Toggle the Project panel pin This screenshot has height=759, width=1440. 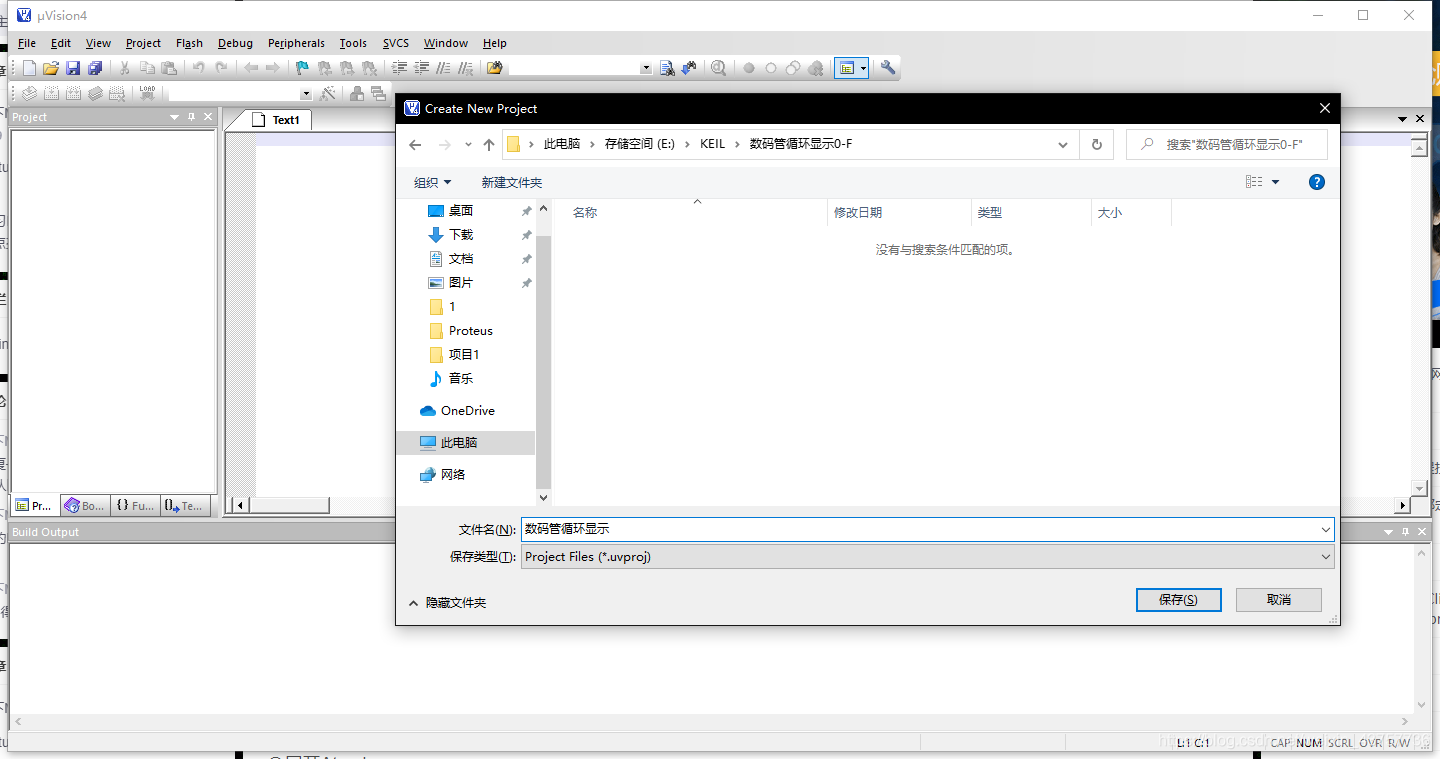(x=191, y=117)
